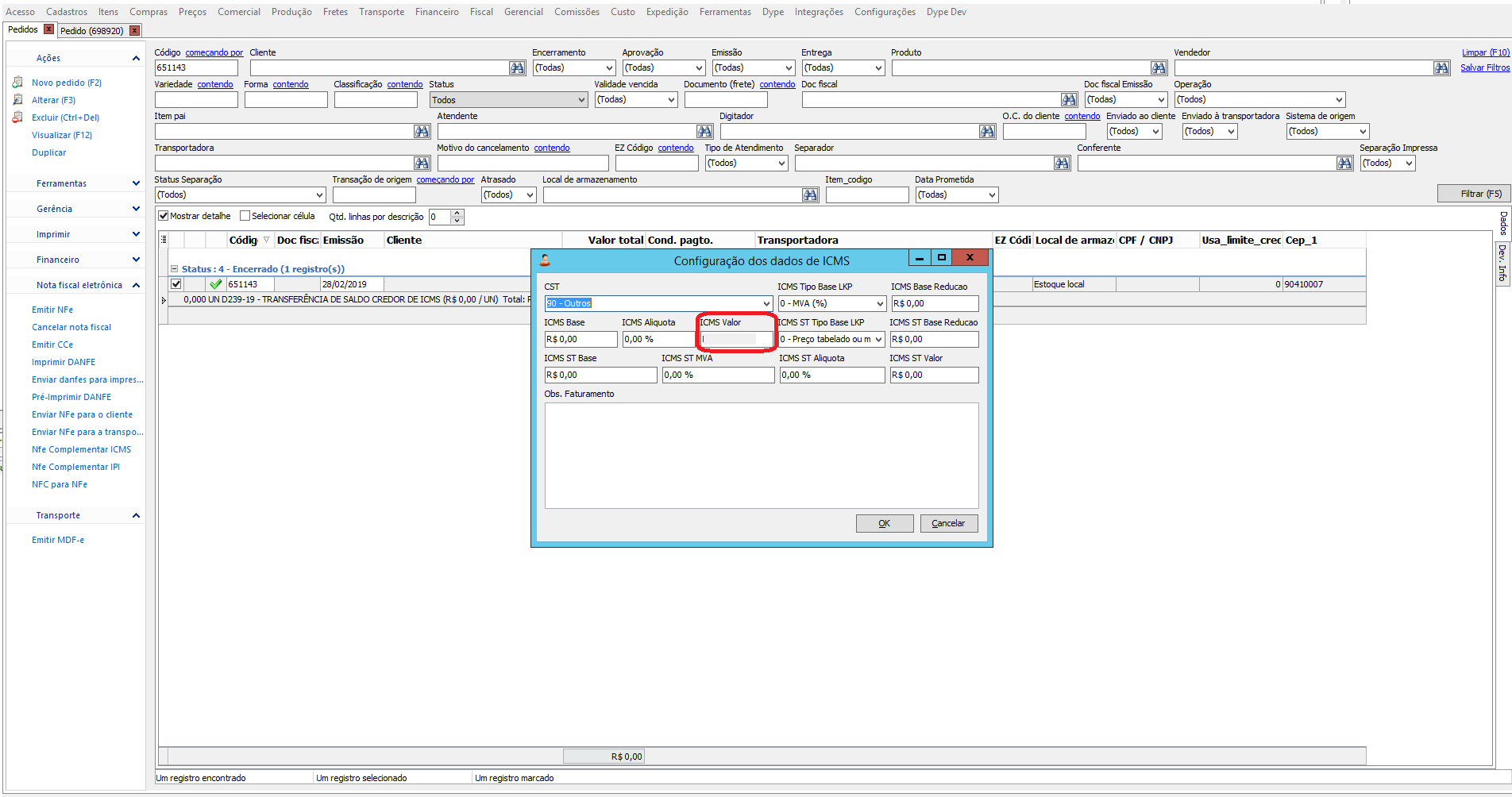
Task: Click the sort arrow on Códig column
Action: (x=266, y=240)
